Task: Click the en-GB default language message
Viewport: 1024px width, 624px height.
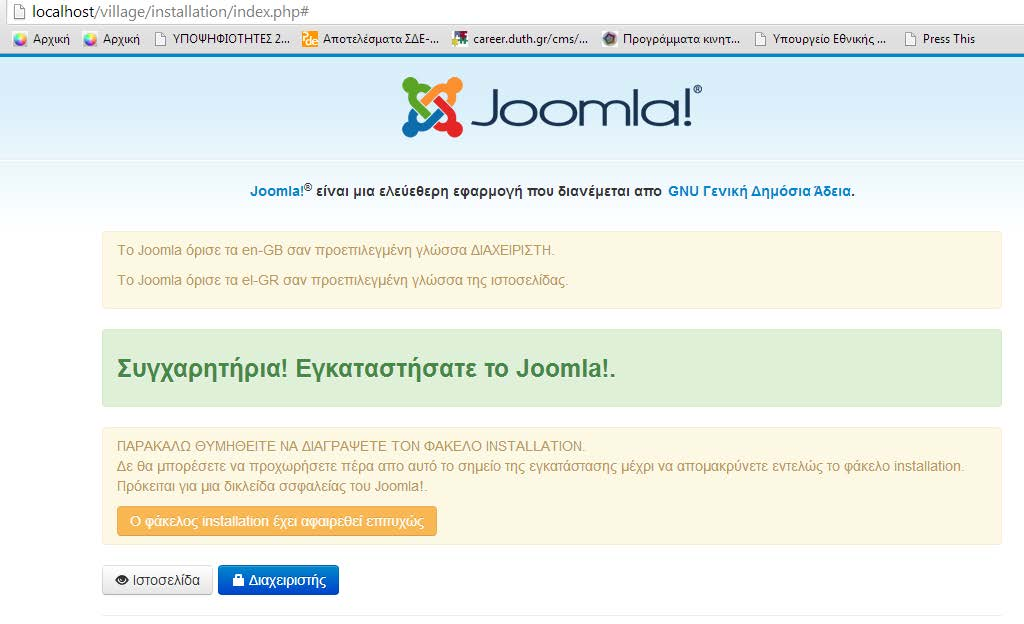Action: (336, 250)
